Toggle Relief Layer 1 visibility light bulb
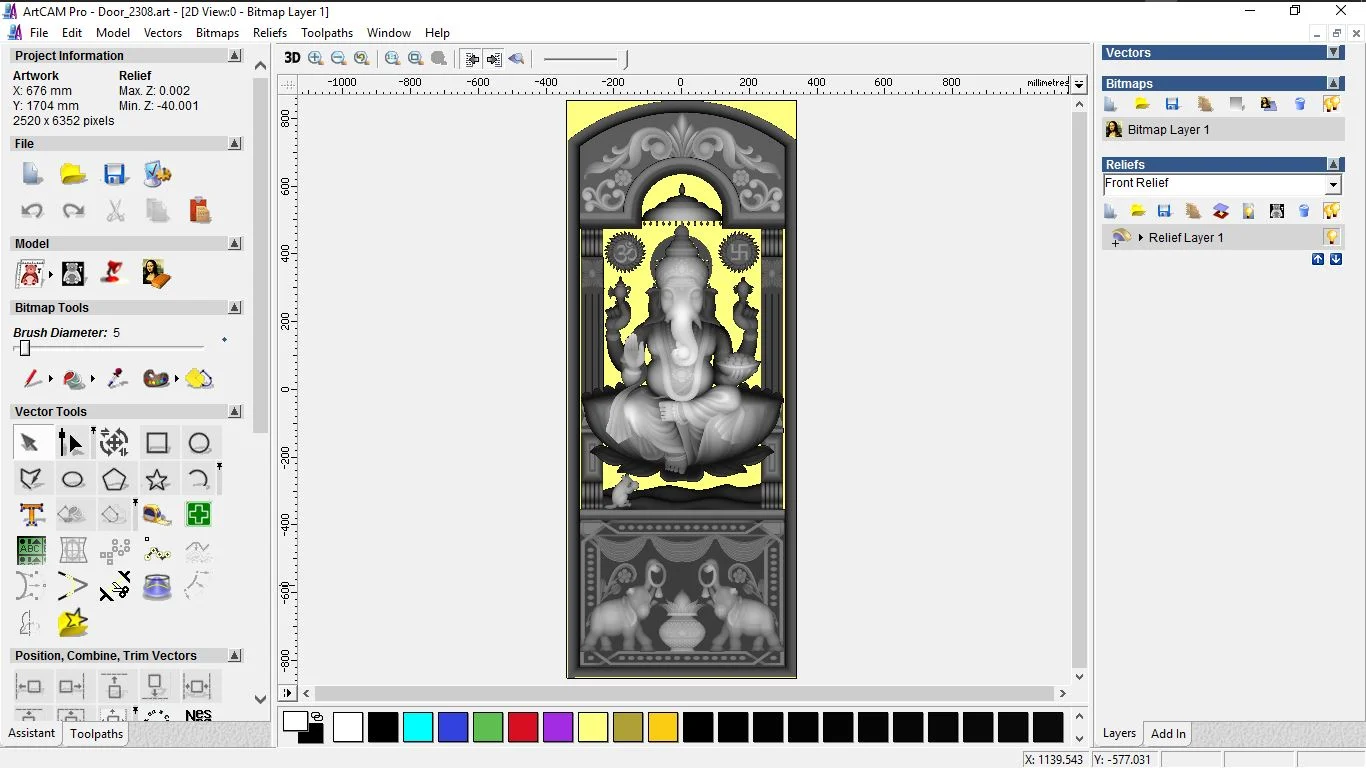1366x768 pixels. (1331, 237)
